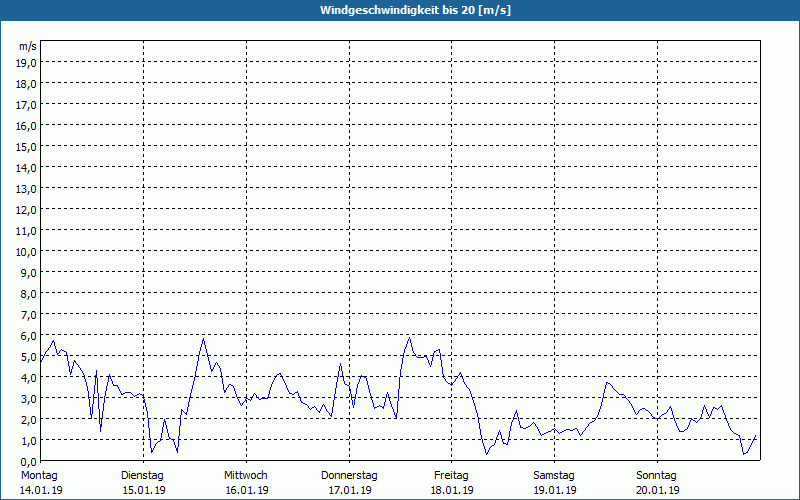
Task: Click the date '19.01.19'
Action: click(555, 490)
